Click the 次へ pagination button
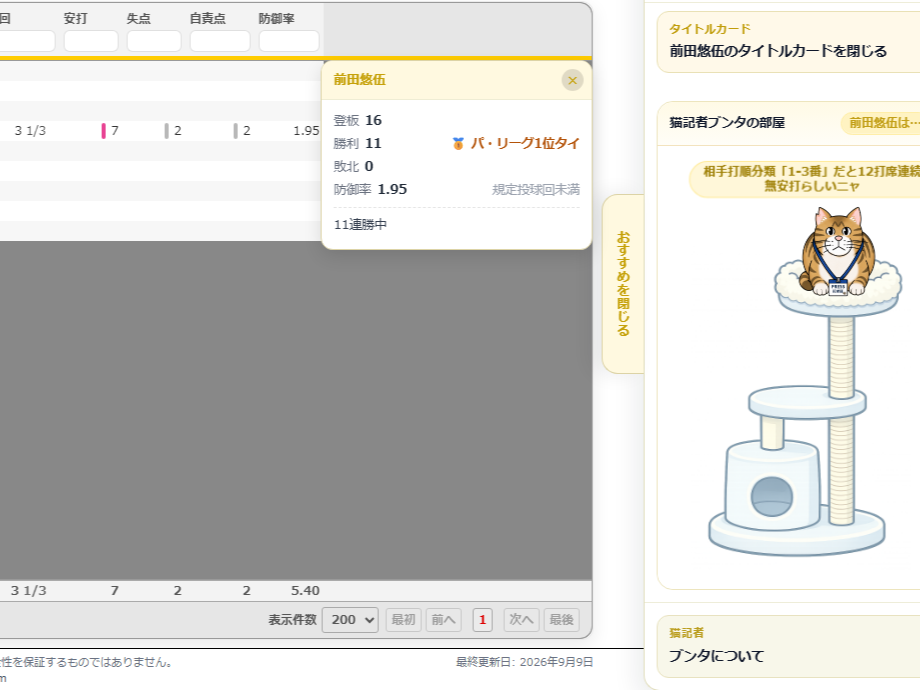The image size is (920, 690). tap(522, 620)
